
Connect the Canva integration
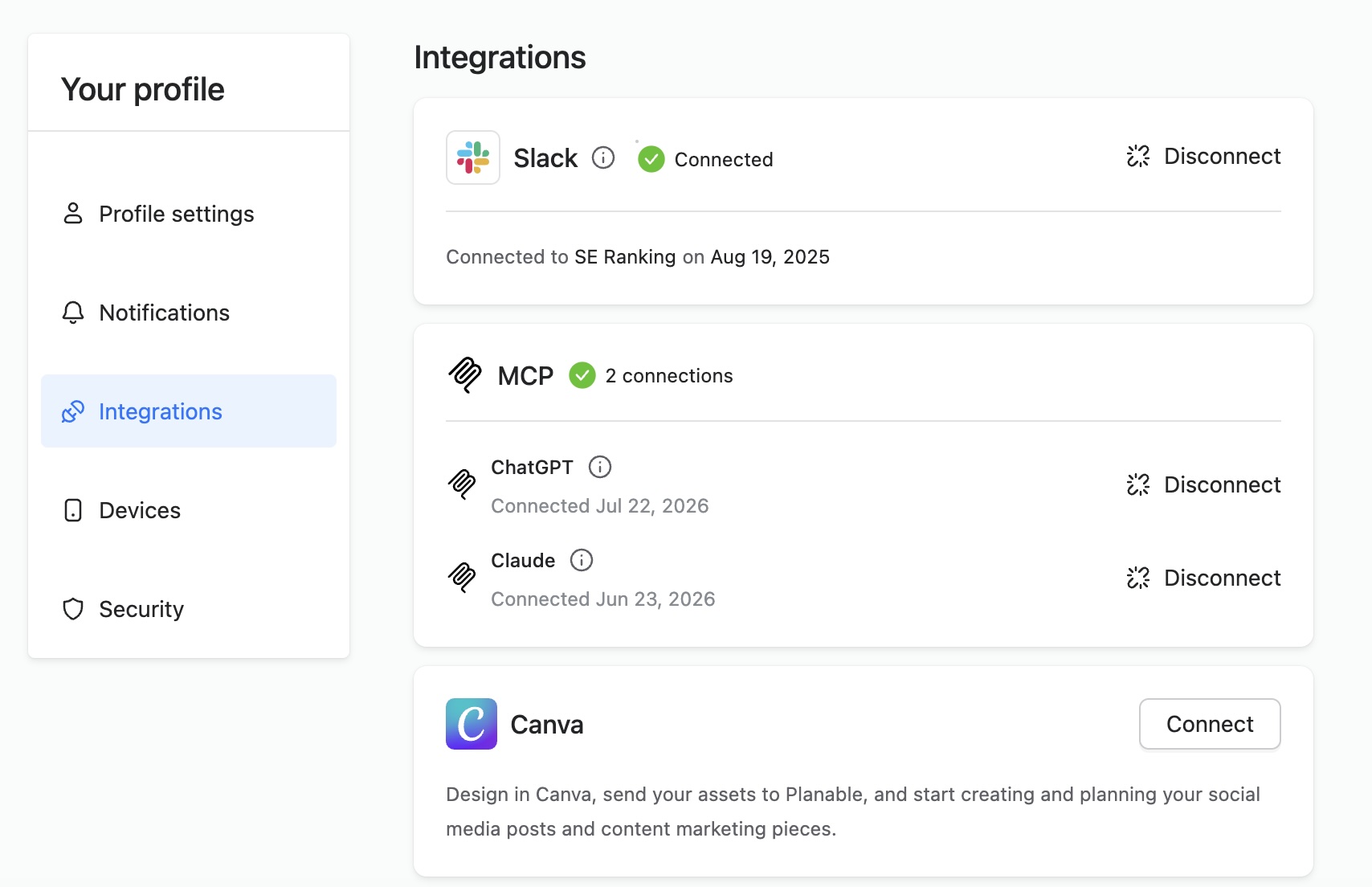coord(1210,724)
